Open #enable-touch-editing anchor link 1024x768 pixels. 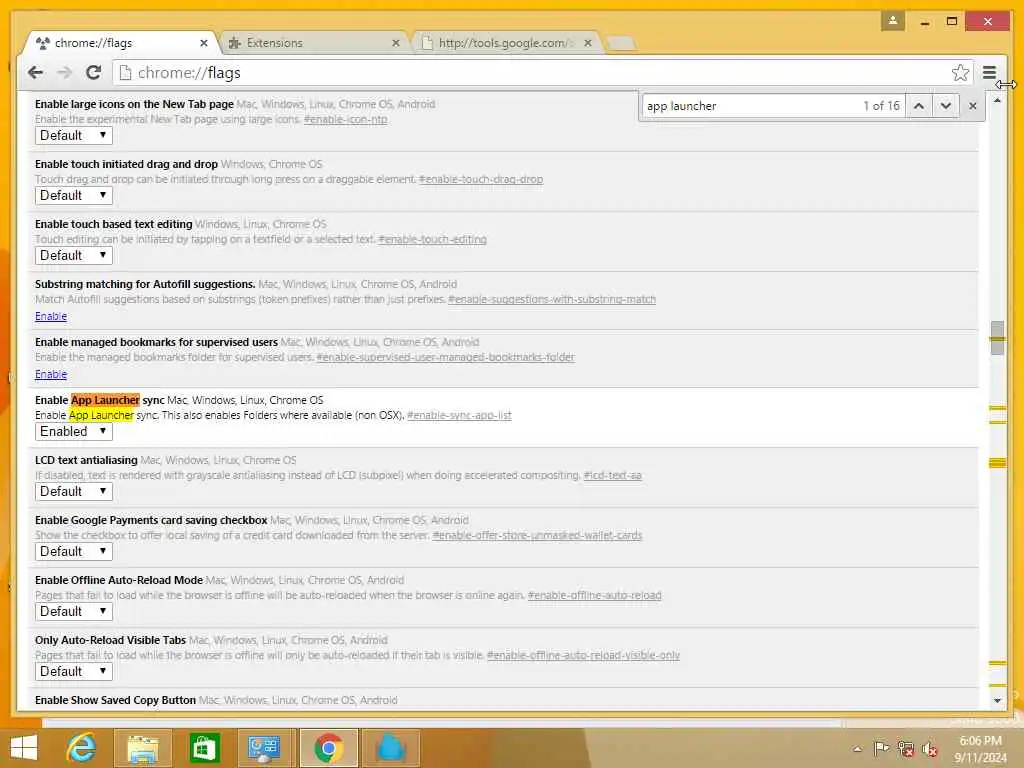[x=432, y=240]
